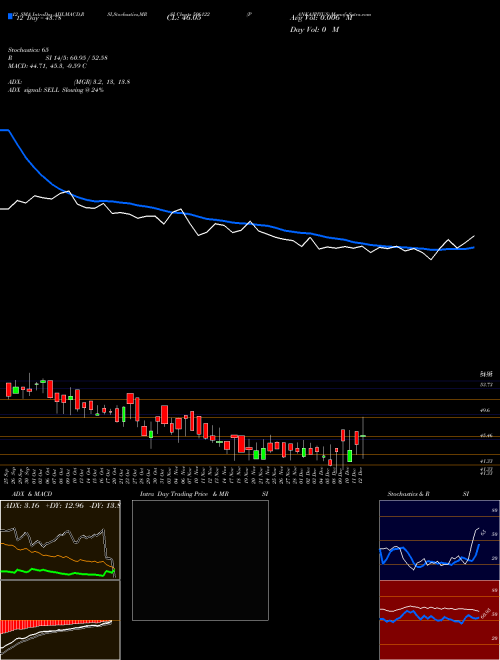Select the 'ADX: 3.16' value in the ADX panel

click(21, 506)
